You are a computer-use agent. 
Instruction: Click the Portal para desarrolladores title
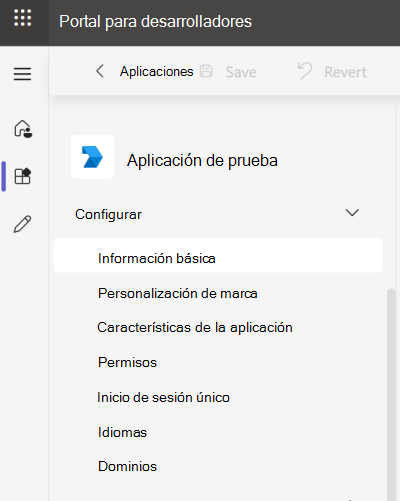coord(155,21)
